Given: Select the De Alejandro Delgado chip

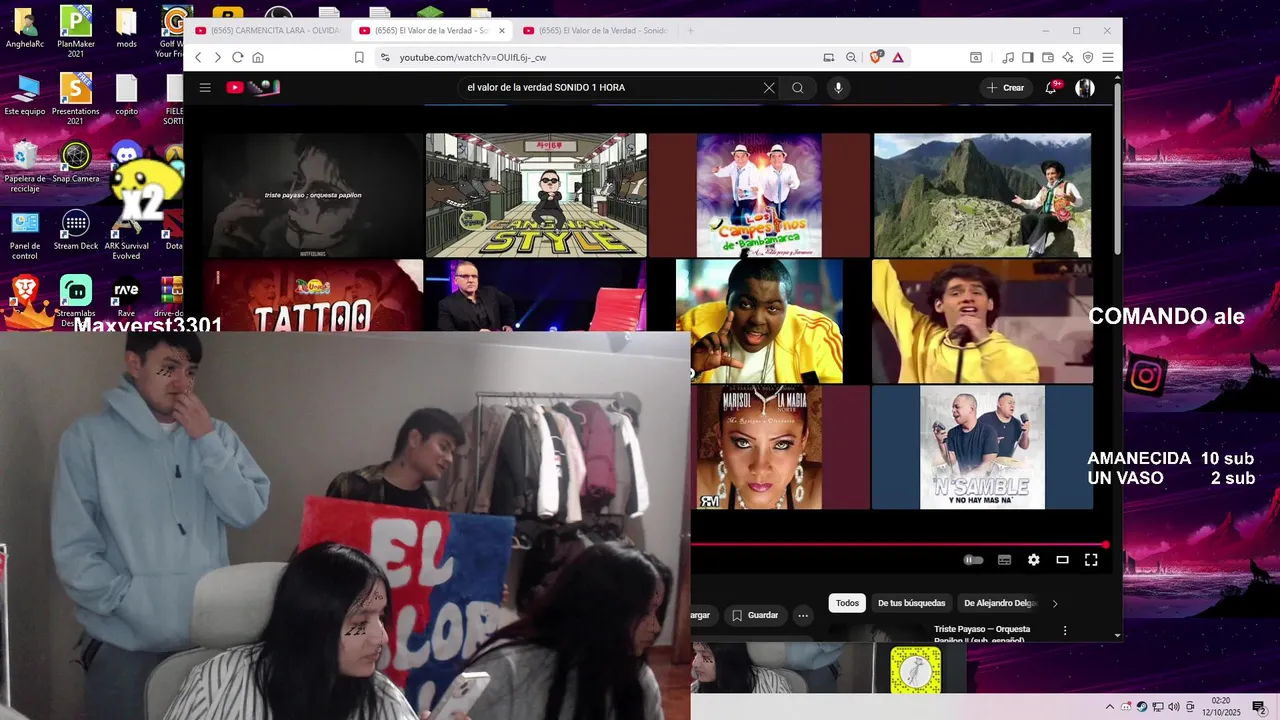Looking at the screenshot, I should [x=999, y=603].
